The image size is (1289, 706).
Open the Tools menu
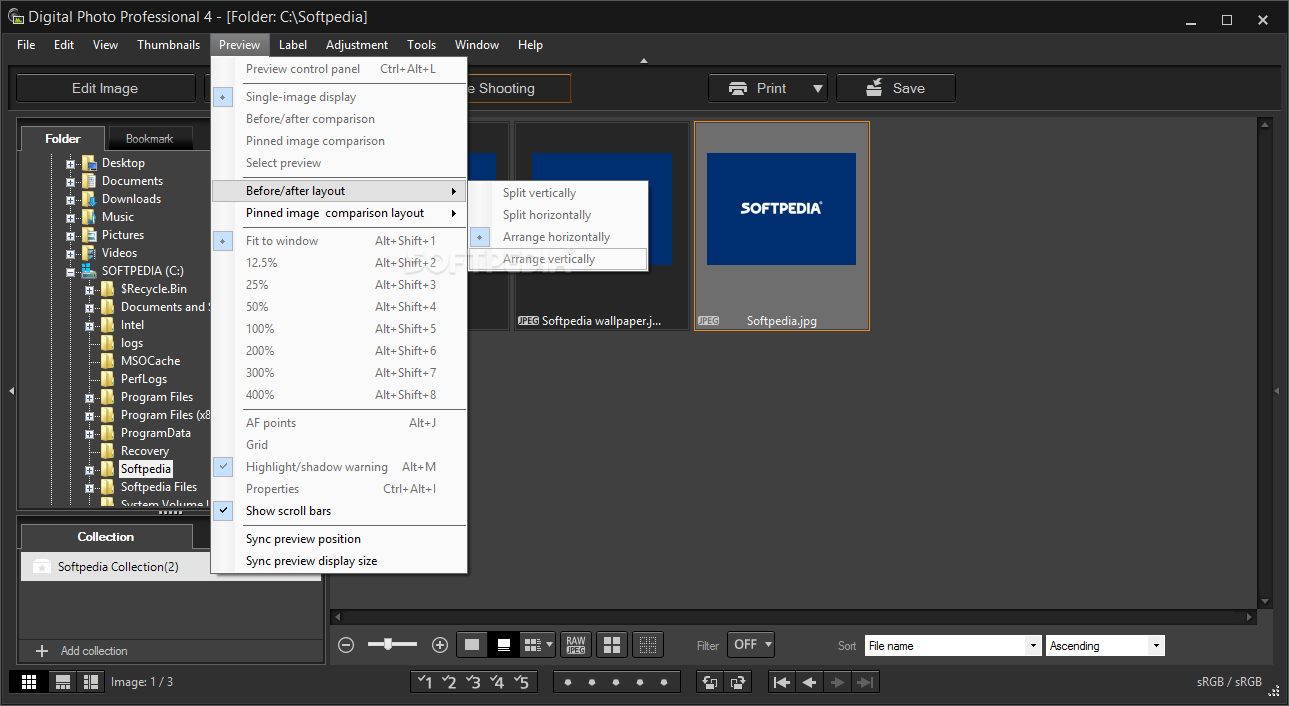[x=421, y=45]
